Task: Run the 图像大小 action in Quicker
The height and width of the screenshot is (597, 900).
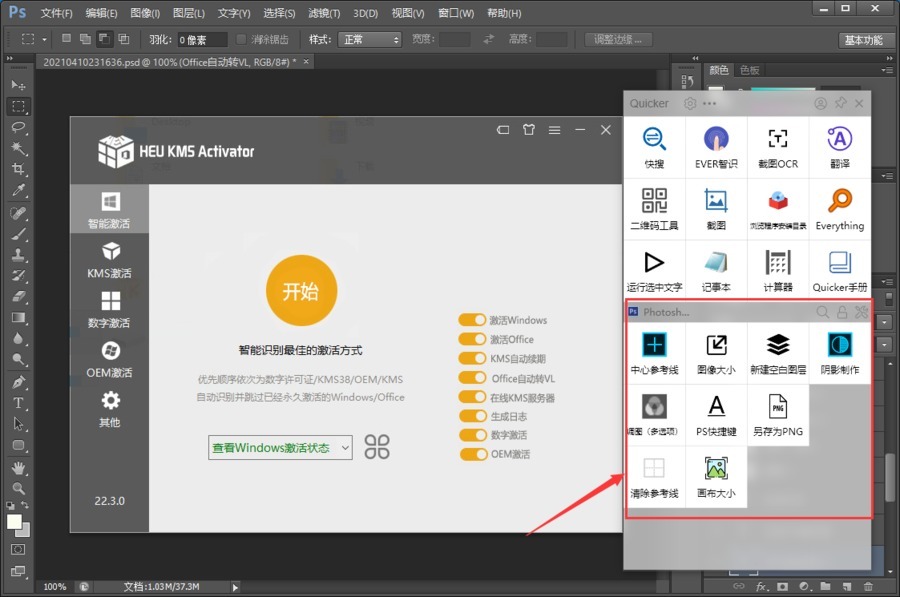Action: click(x=716, y=354)
